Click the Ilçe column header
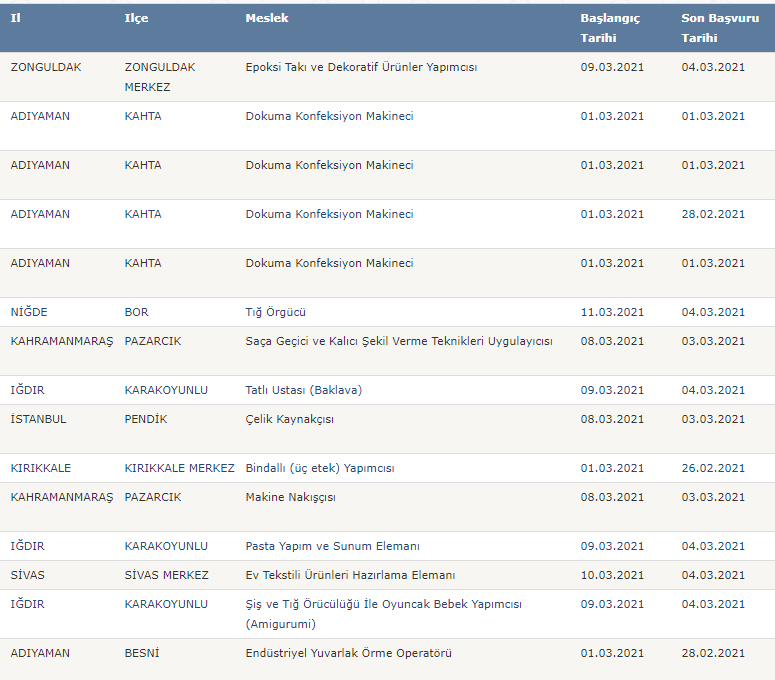Screen dimensions: 775x680 (x=136, y=18)
